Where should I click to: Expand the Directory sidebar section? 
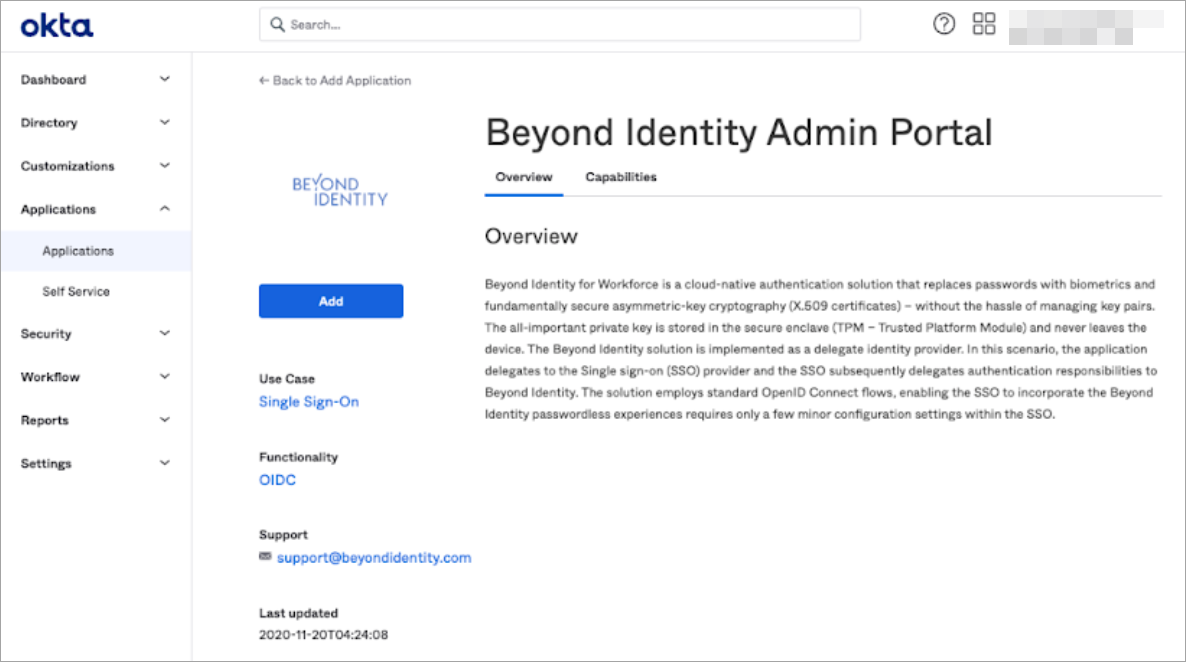pos(95,122)
